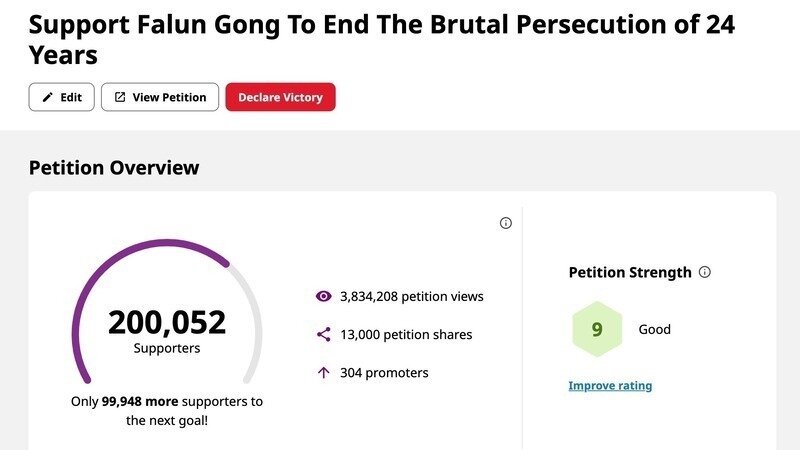Click the up-arrow icon for promoters
This screenshot has height=450, width=800.
click(323, 373)
